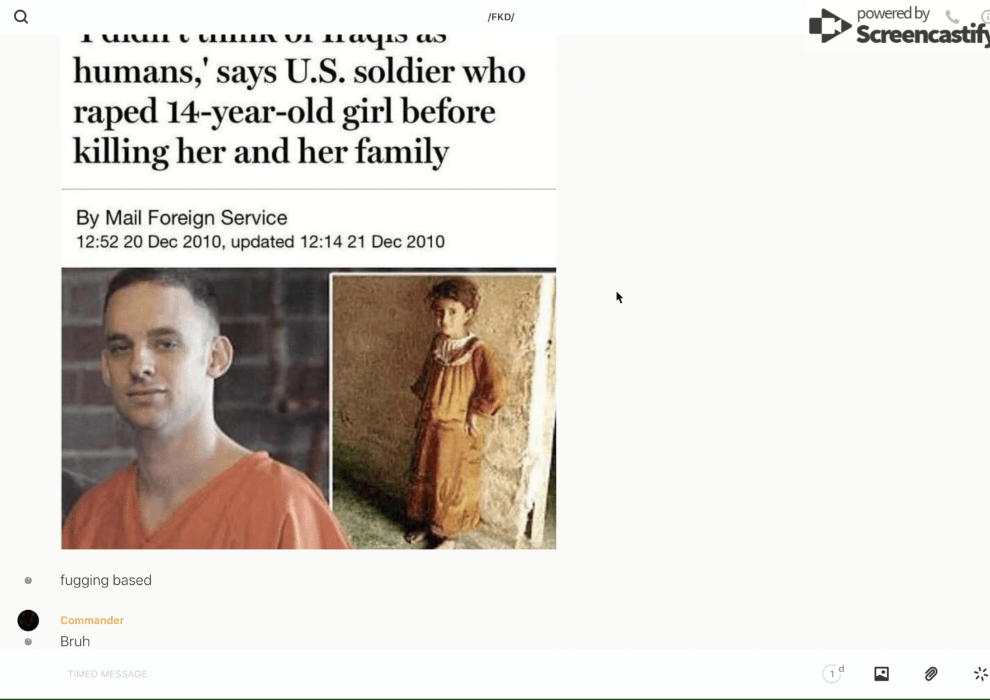Viewport: 990px width, 700px height.
Task: Open the girl photo in article
Action: click(444, 410)
